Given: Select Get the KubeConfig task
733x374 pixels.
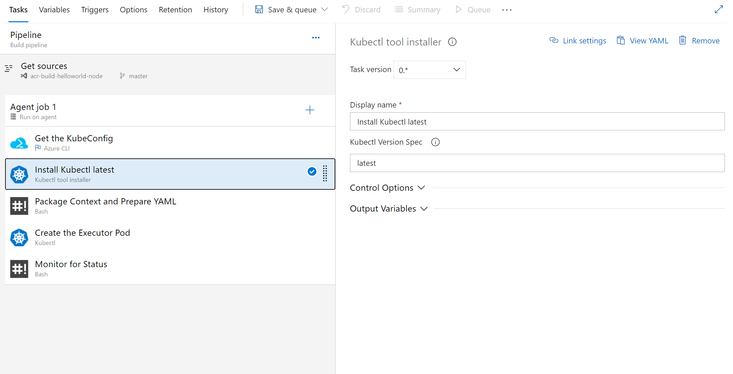Looking at the screenshot, I should [170, 143].
